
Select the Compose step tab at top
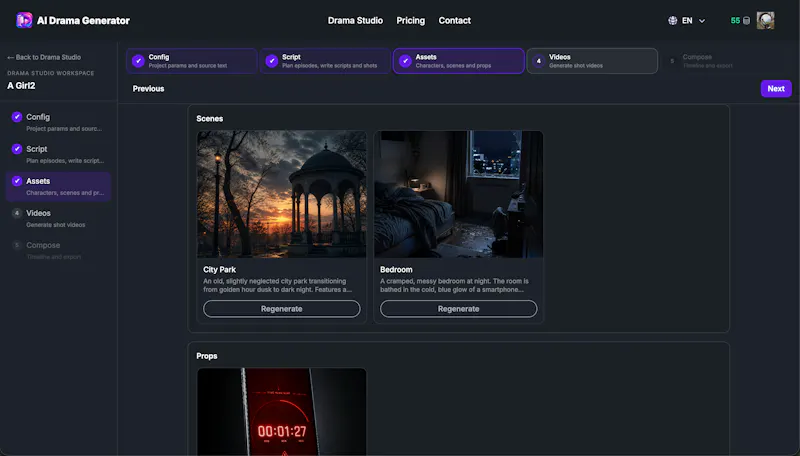coord(726,61)
